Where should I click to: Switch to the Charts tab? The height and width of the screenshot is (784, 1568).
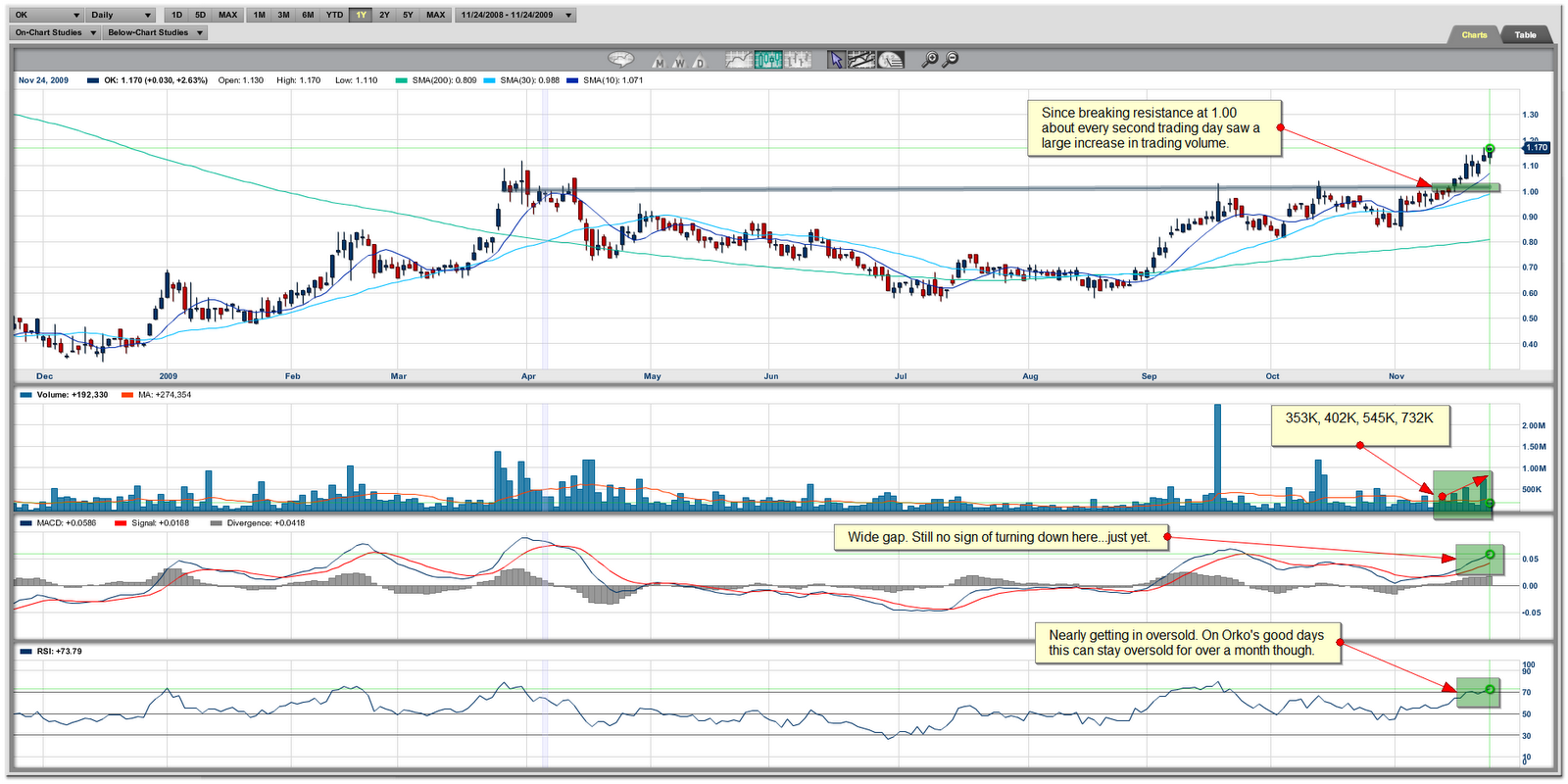(1474, 34)
